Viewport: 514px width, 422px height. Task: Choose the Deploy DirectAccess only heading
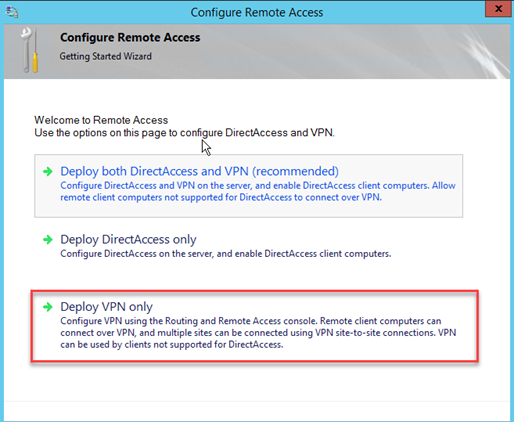(x=128, y=240)
